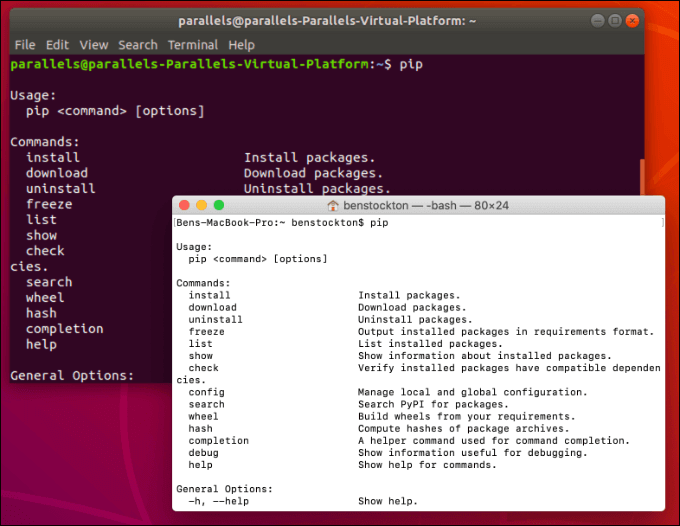Click 'General Options:' in macOS terminal

tap(225, 489)
